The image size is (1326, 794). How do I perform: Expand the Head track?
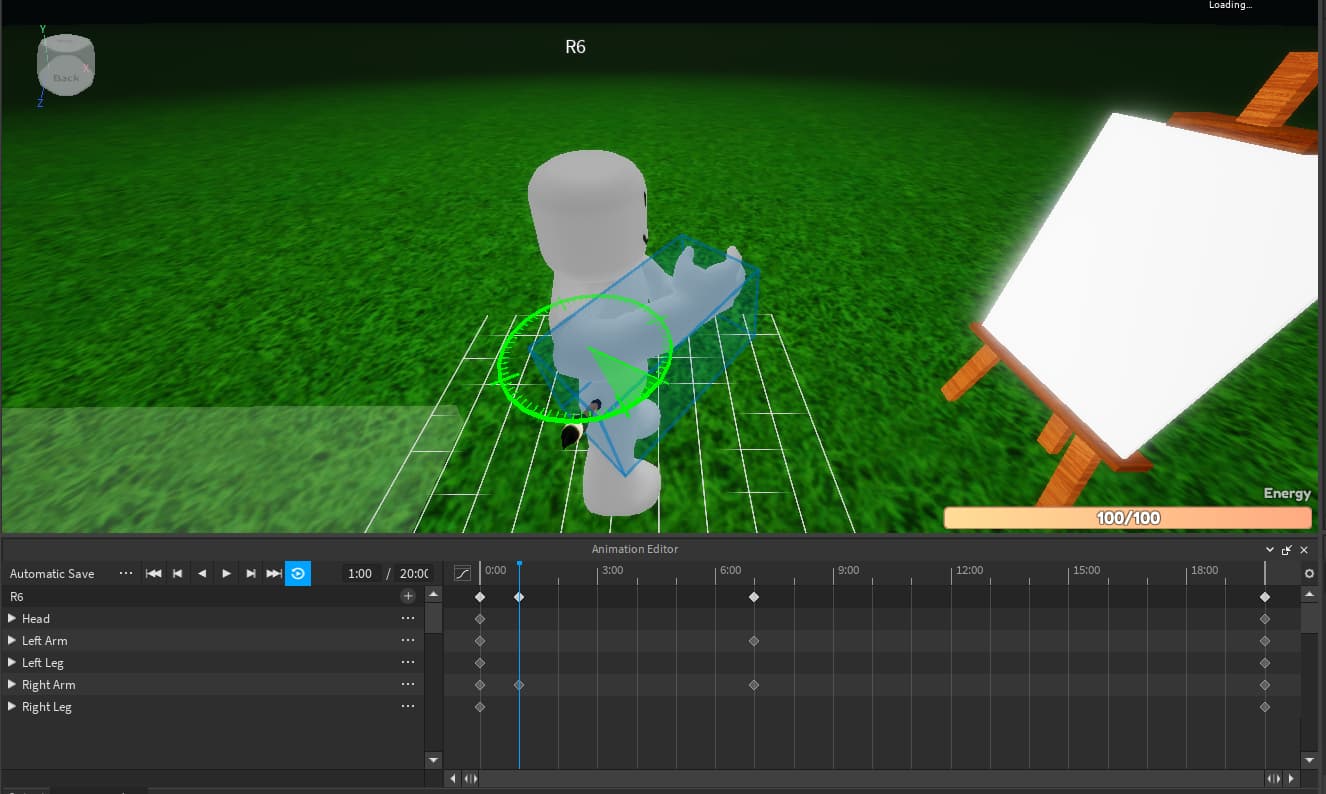(x=12, y=618)
